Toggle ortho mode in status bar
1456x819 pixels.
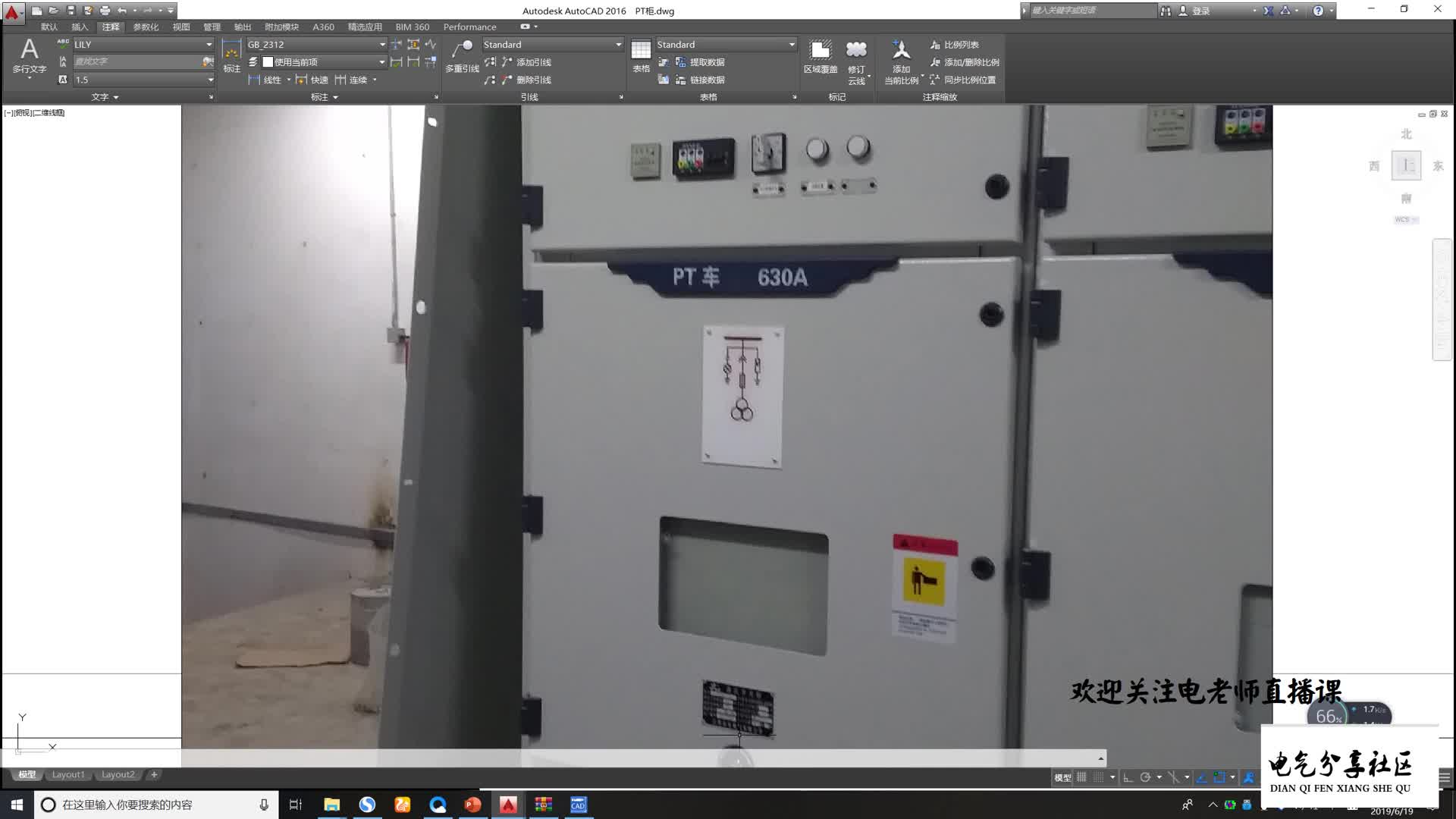(x=1128, y=777)
